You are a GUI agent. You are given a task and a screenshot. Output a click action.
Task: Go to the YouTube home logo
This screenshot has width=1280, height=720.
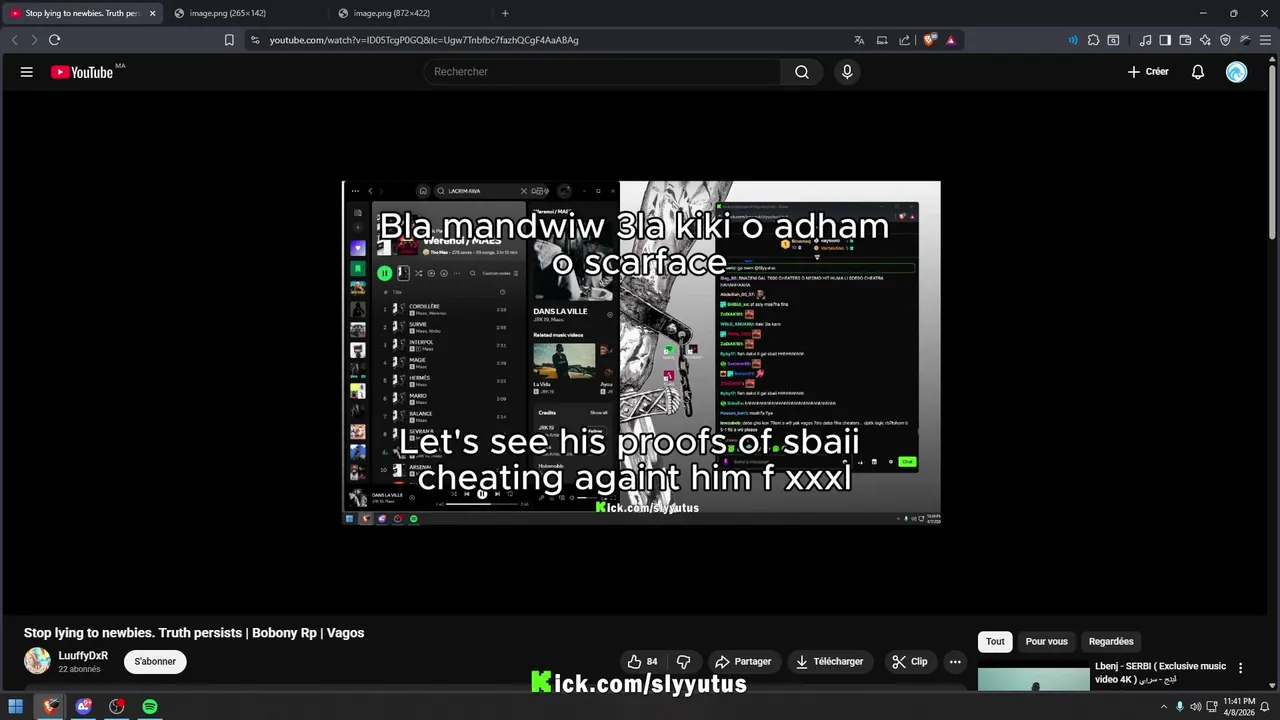click(x=82, y=72)
